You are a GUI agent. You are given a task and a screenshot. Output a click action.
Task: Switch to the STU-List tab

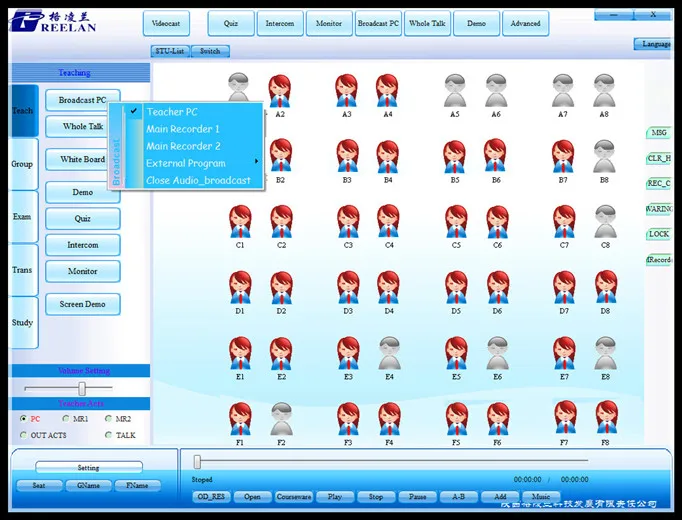coord(170,51)
